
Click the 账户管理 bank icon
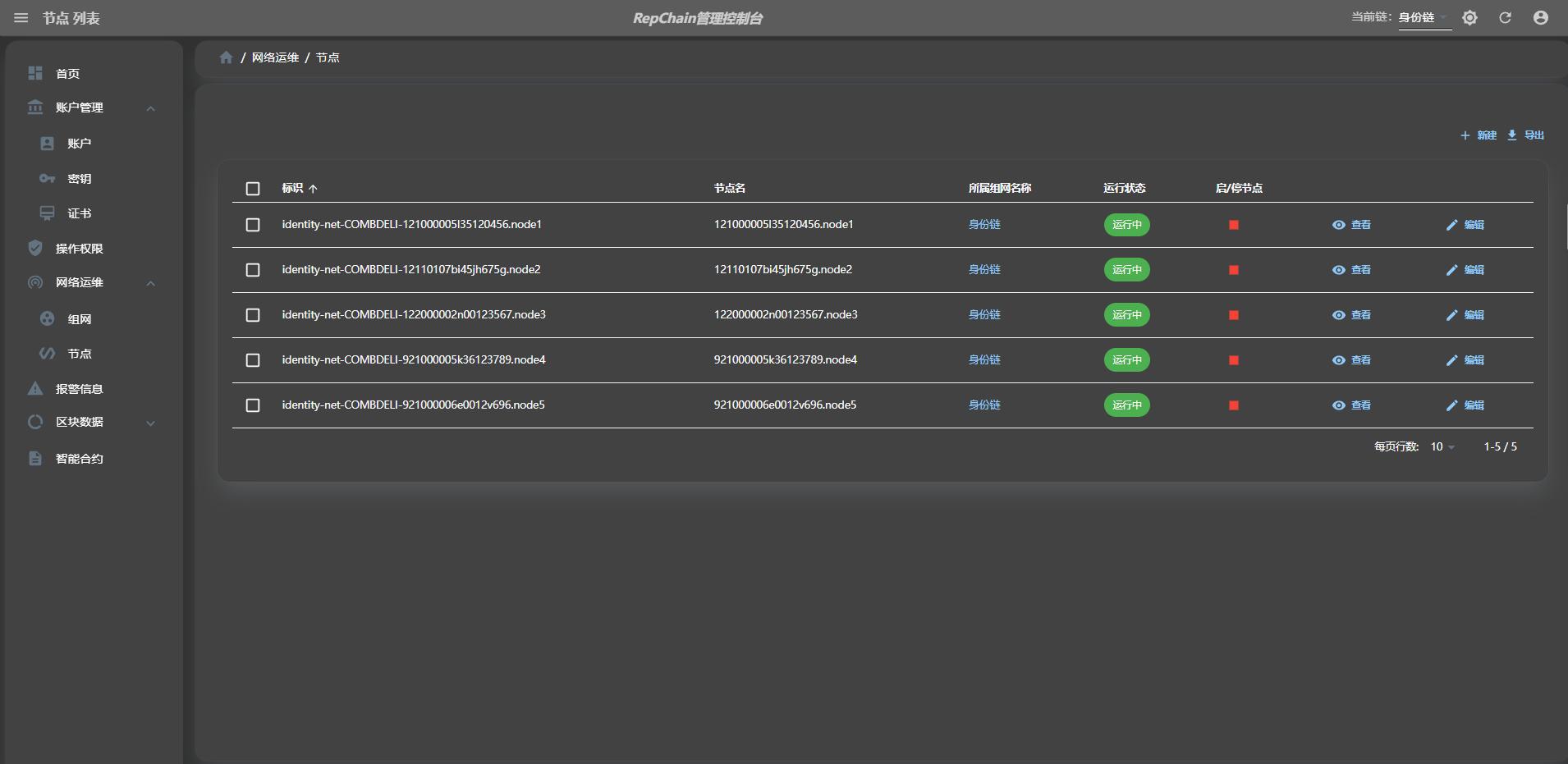point(35,108)
